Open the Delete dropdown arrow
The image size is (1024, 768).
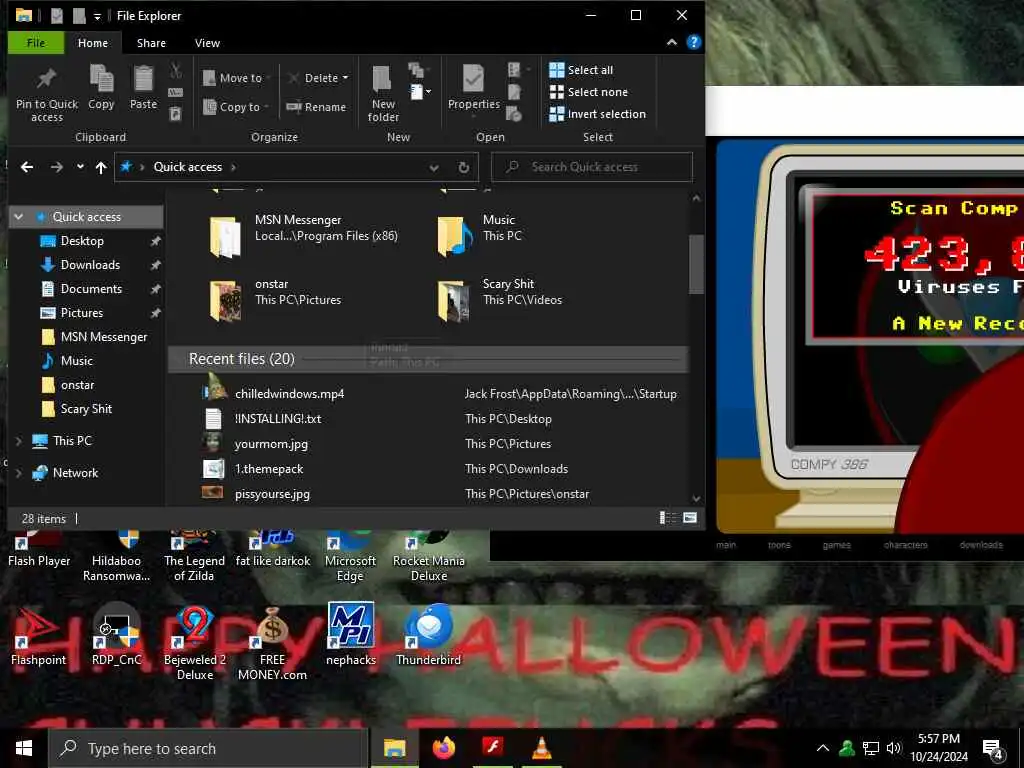click(x=345, y=78)
